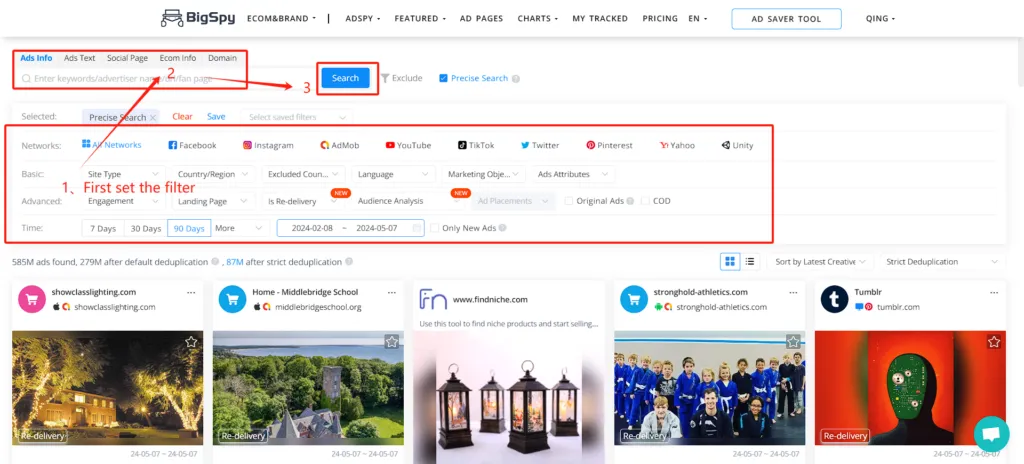1024x464 pixels.
Task: Switch to the Domain tab
Action: pyautogui.click(x=222, y=58)
